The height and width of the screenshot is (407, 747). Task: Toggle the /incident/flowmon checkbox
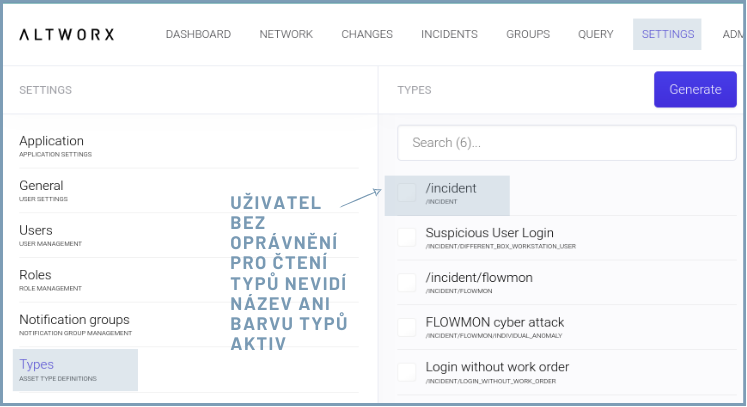[407, 283]
